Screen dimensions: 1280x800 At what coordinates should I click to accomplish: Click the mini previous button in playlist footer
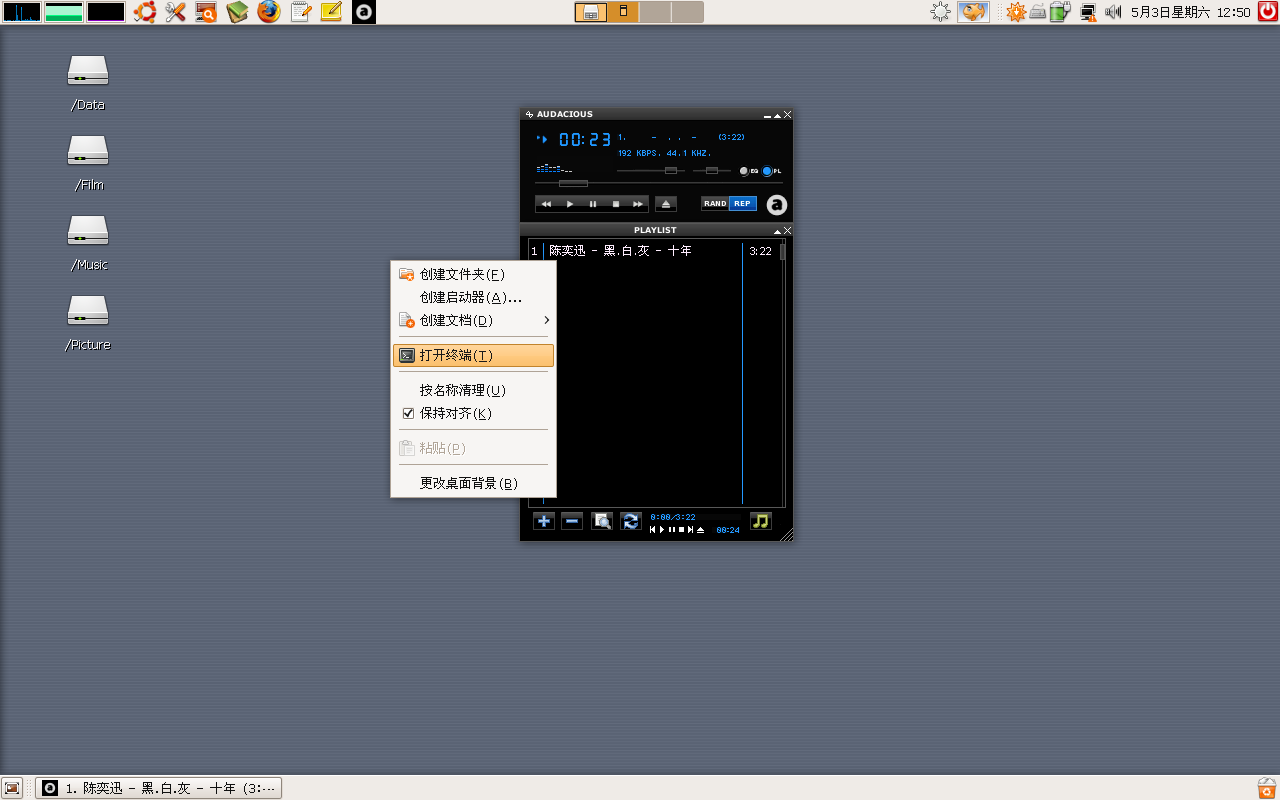pyautogui.click(x=653, y=530)
